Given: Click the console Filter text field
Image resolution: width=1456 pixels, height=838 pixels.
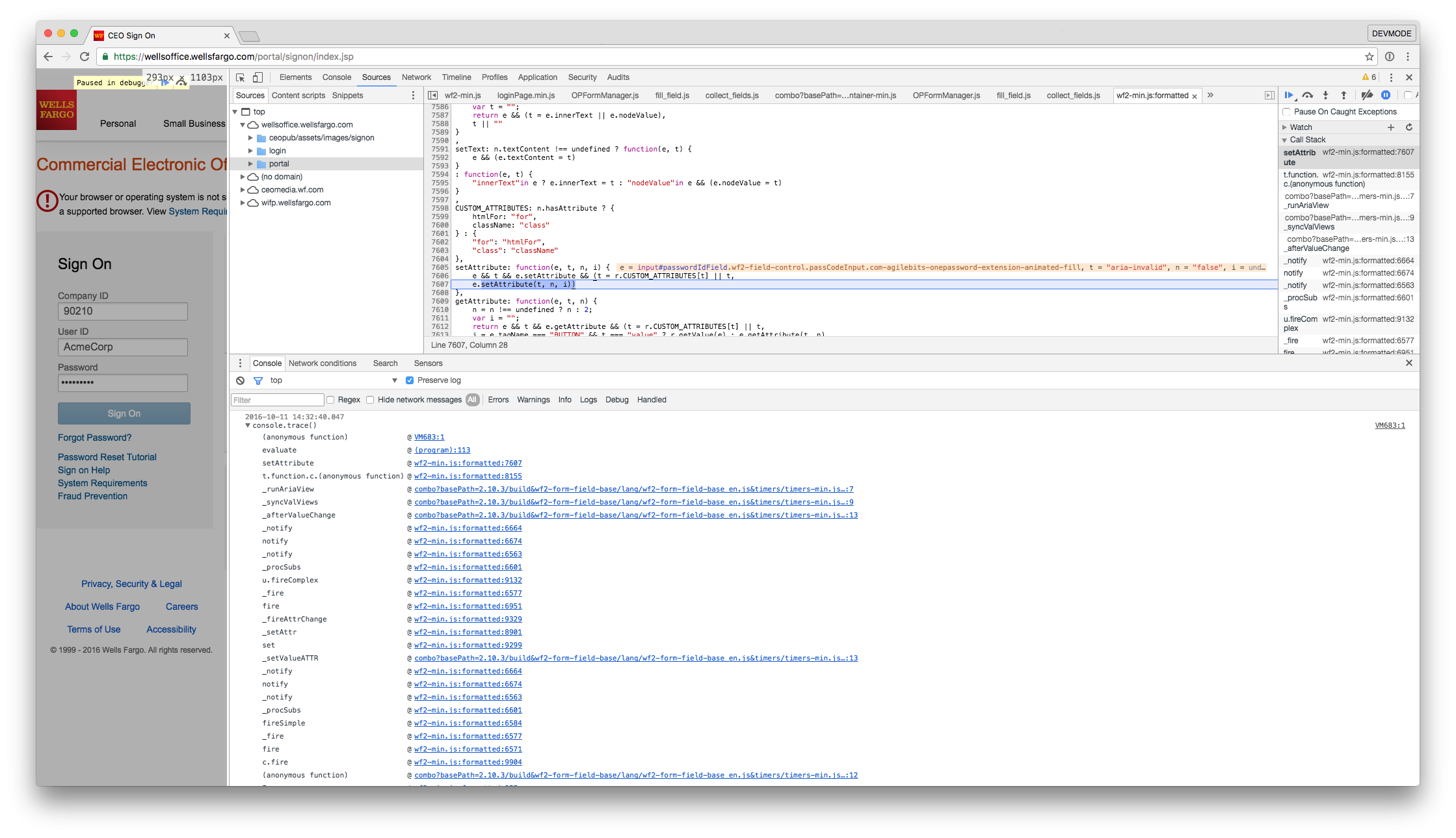Looking at the screenshot, I should (278, 400).
